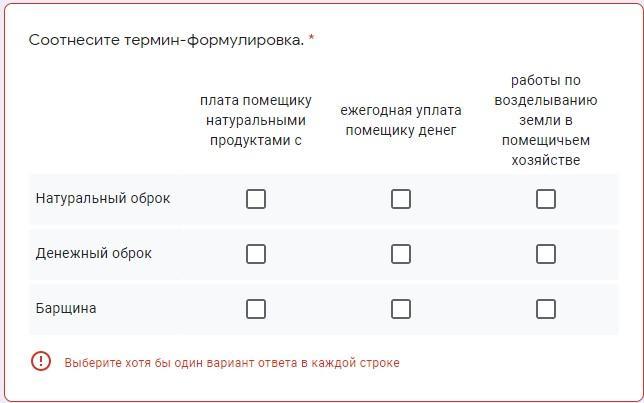Check Барщина for ежегодная уплата денег
Image resolution: width=644 pixels, height=403 pixels.
pos(401,309)
